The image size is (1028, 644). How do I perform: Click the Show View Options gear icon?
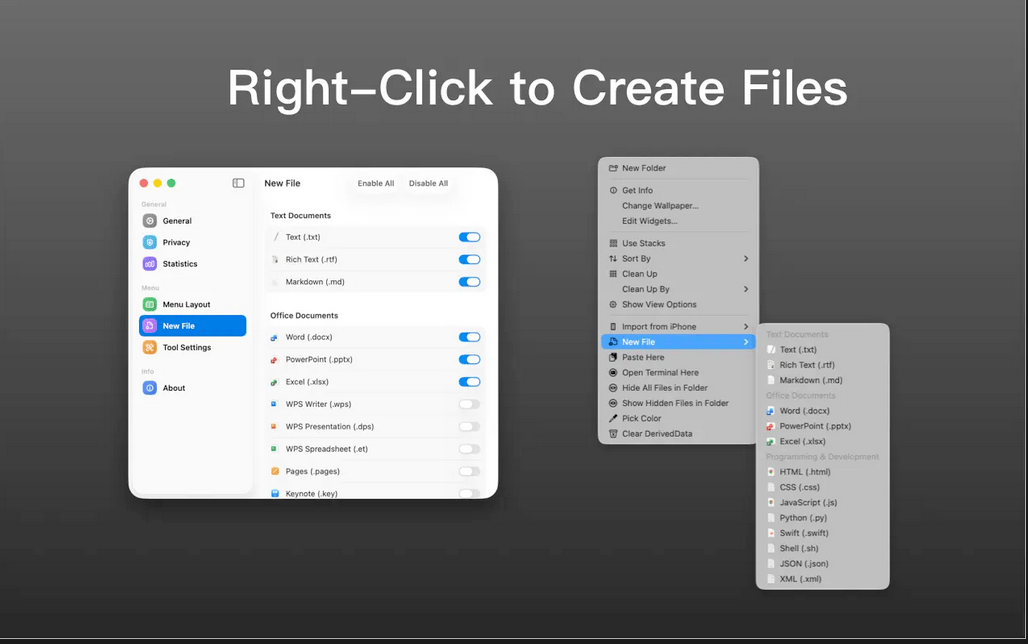point(613,305)
